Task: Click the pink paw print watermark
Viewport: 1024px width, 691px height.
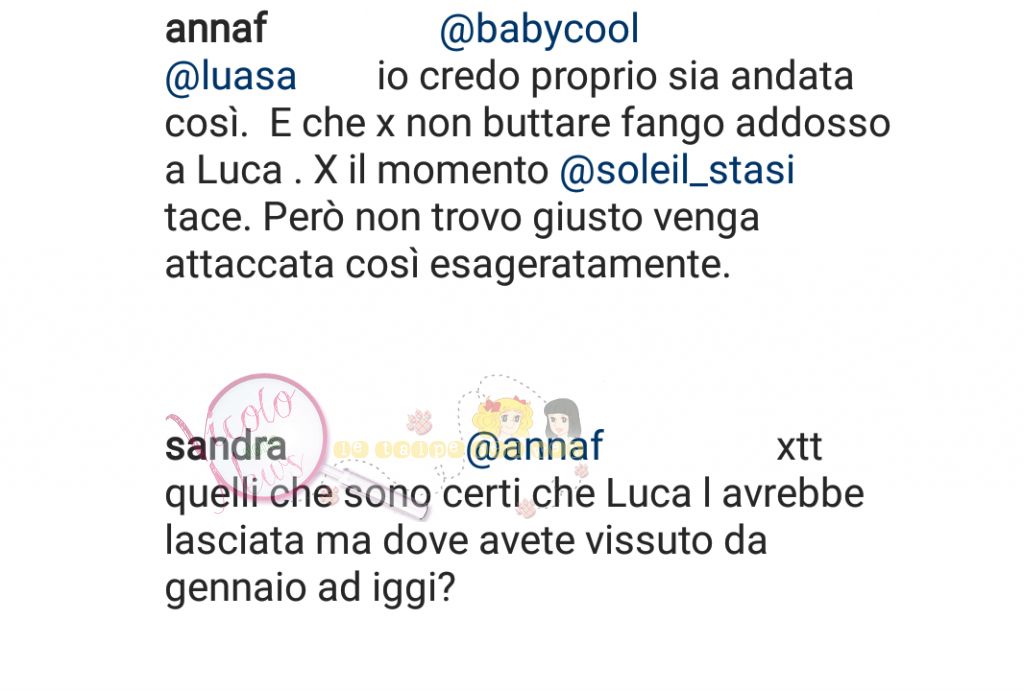Action: point(419,423)
